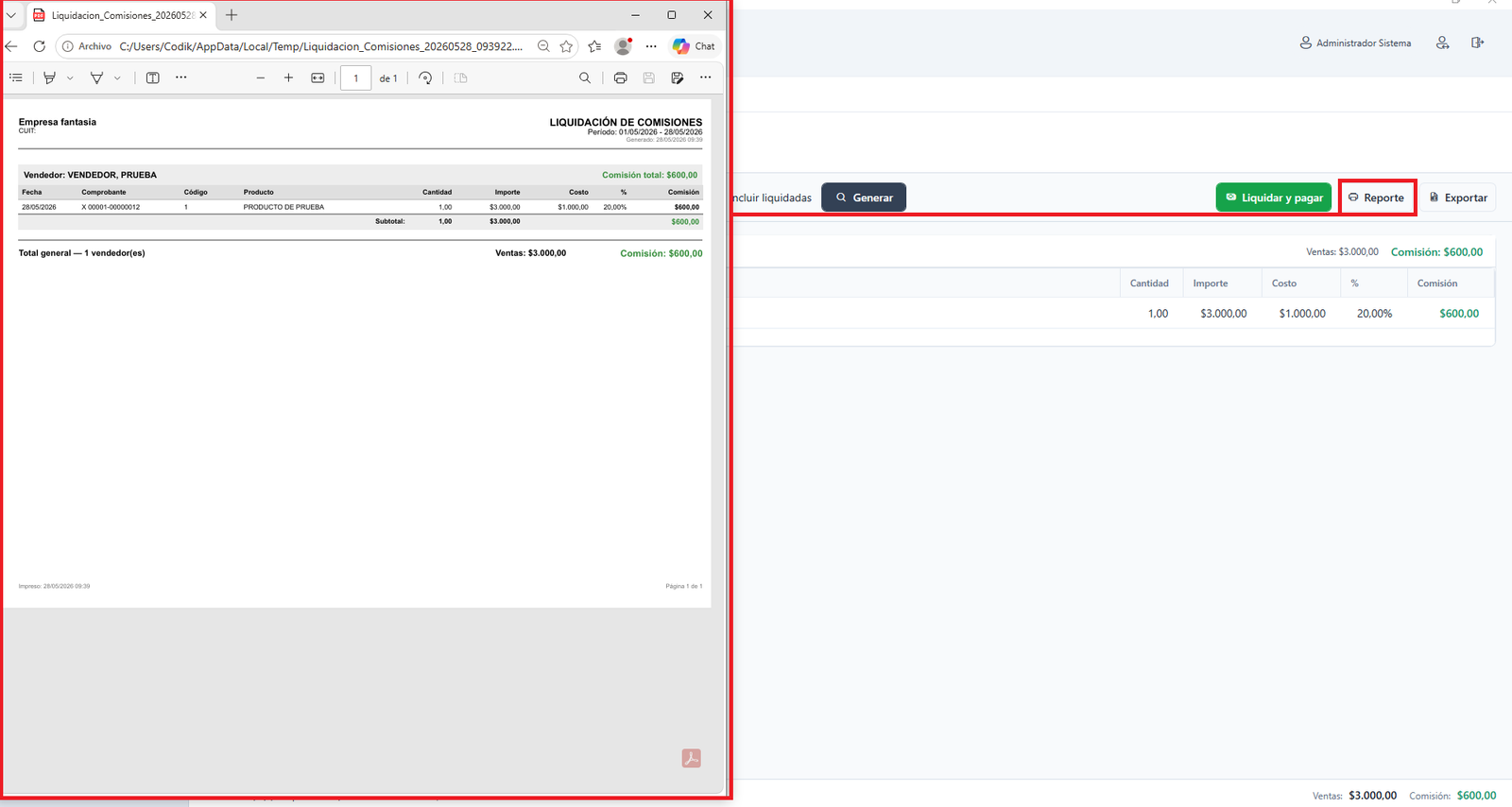Select the PDF highlight tool
The height and width of the screenshot is (807, 1512).
pyautogui.click(x=50, y=77)
